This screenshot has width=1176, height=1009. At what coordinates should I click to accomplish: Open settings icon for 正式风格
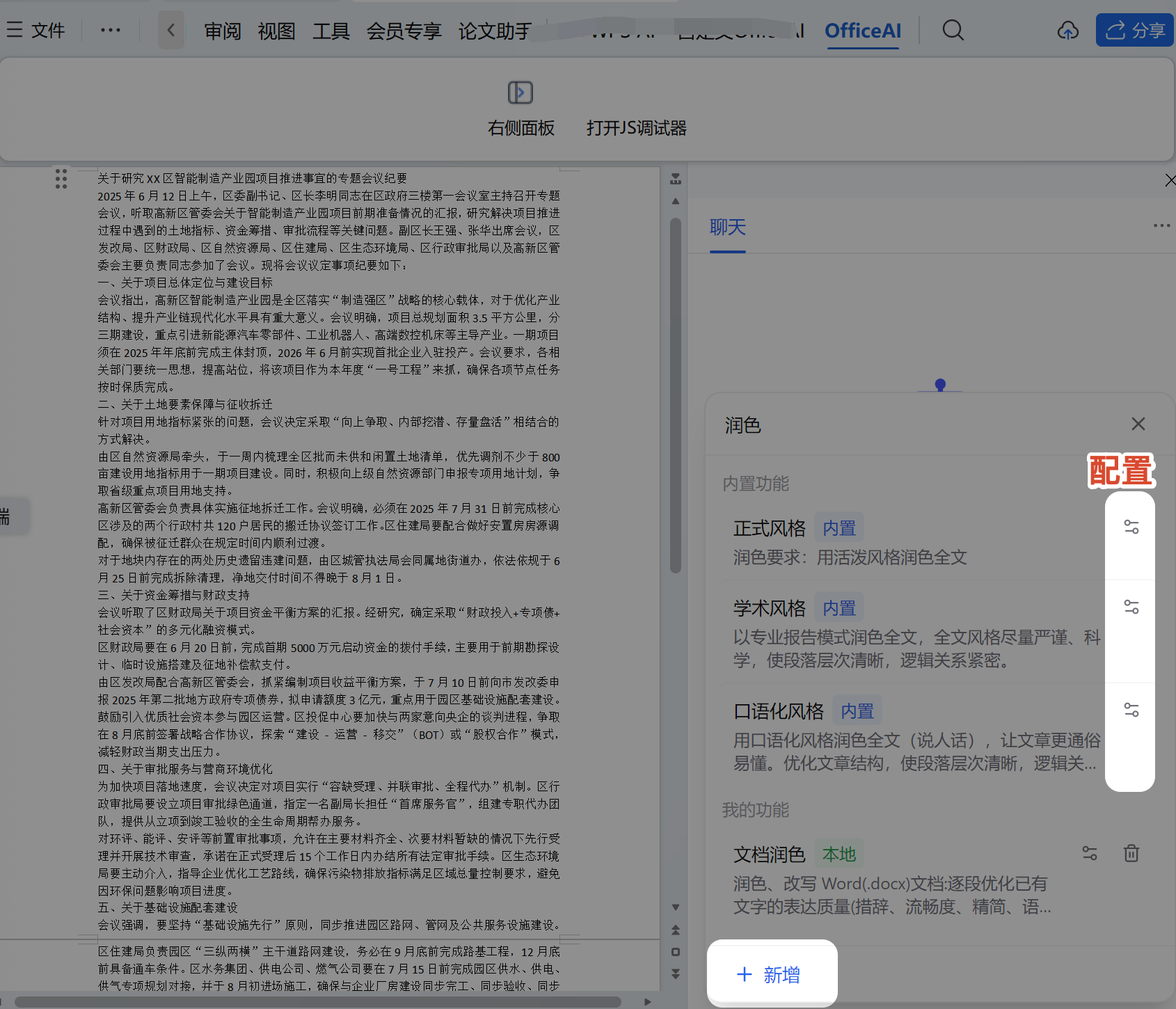pos(1131,527)
